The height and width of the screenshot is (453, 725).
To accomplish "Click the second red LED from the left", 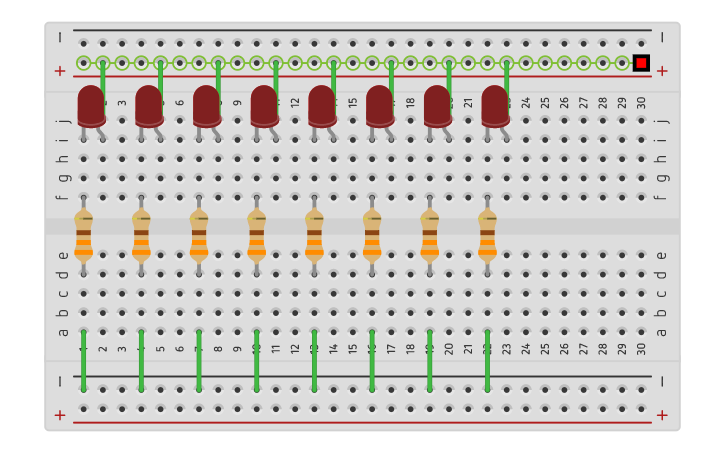I will (x=149, y=106).
